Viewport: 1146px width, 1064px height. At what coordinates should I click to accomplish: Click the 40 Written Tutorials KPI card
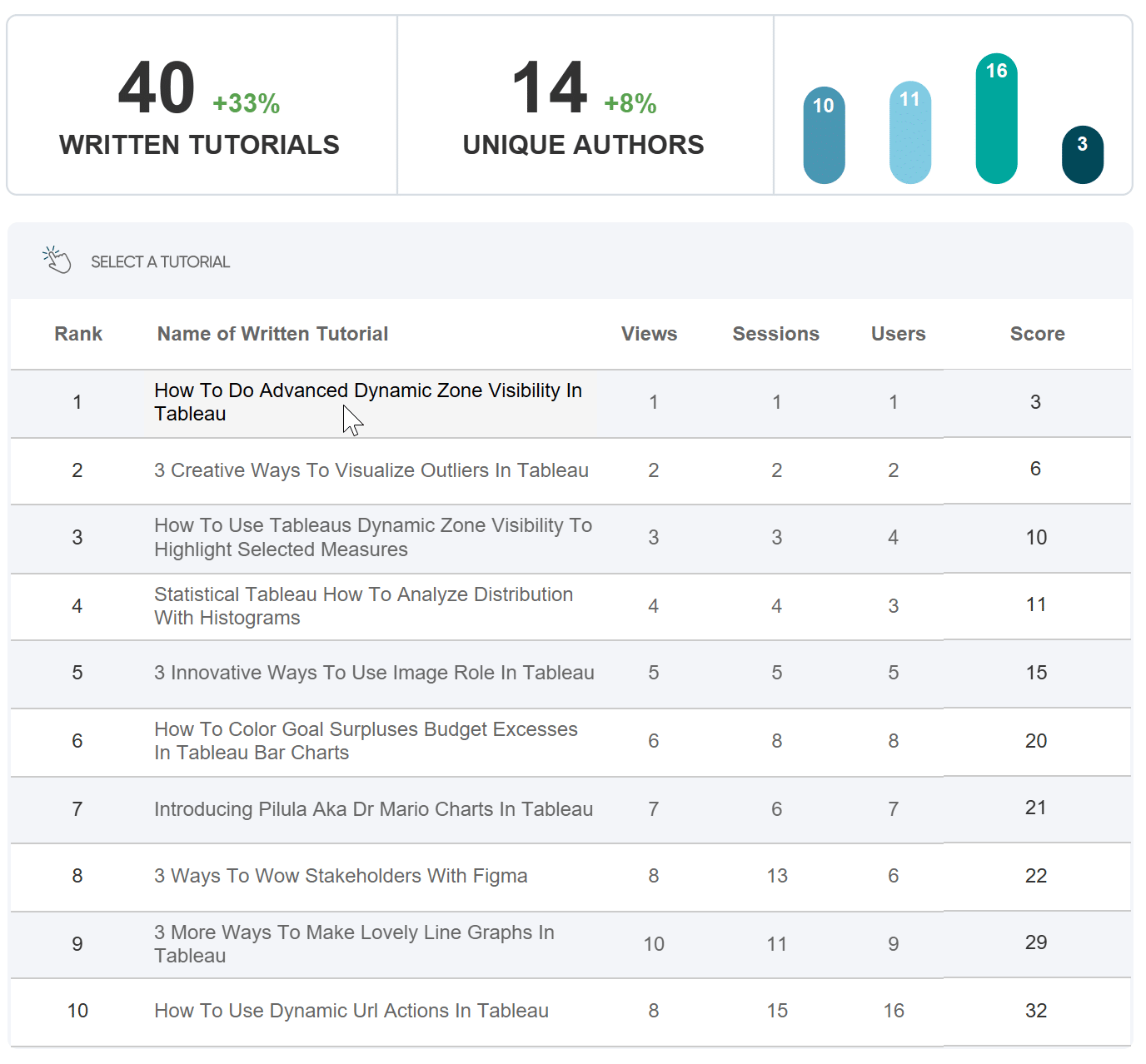tap(202, 105)
